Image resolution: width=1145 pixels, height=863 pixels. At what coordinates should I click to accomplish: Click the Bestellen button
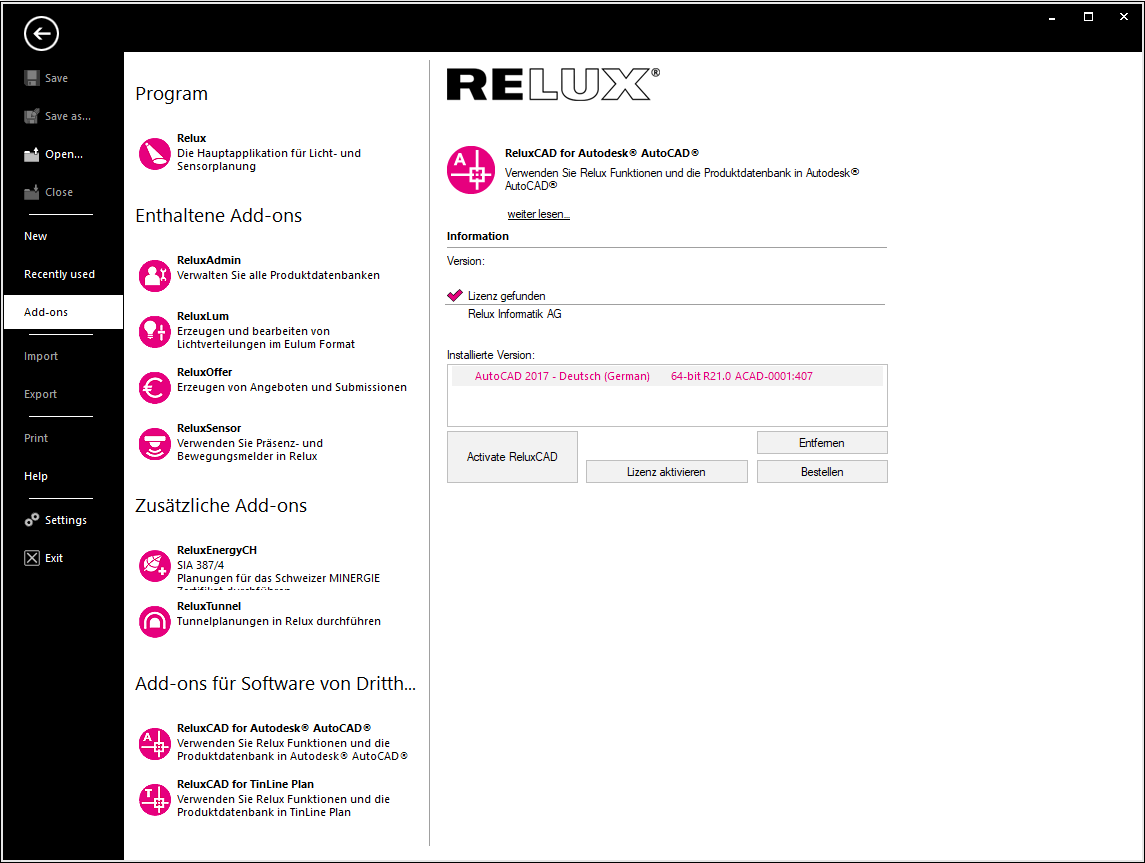822,472
